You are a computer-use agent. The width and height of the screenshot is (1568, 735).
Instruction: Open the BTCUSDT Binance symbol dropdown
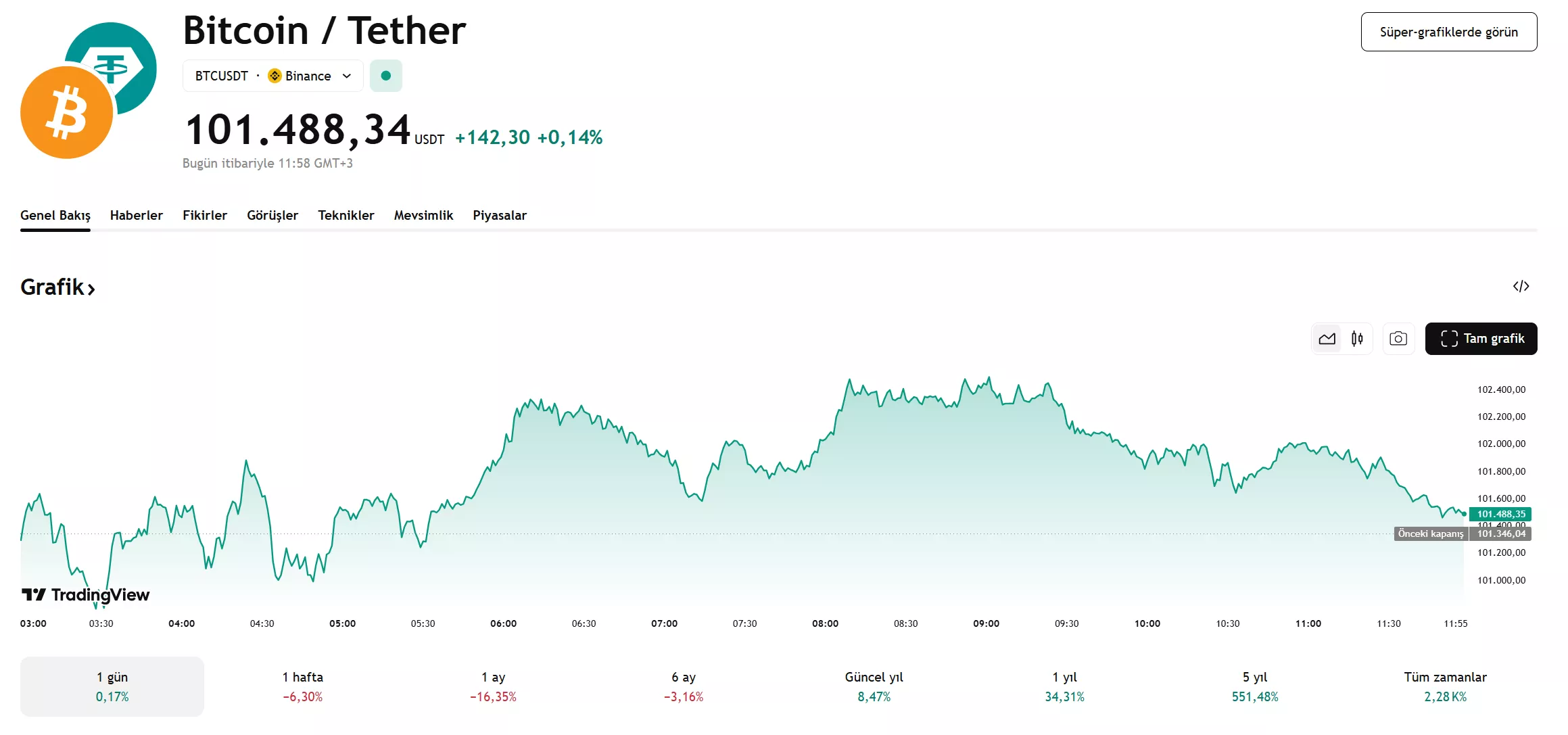(346, 76)
